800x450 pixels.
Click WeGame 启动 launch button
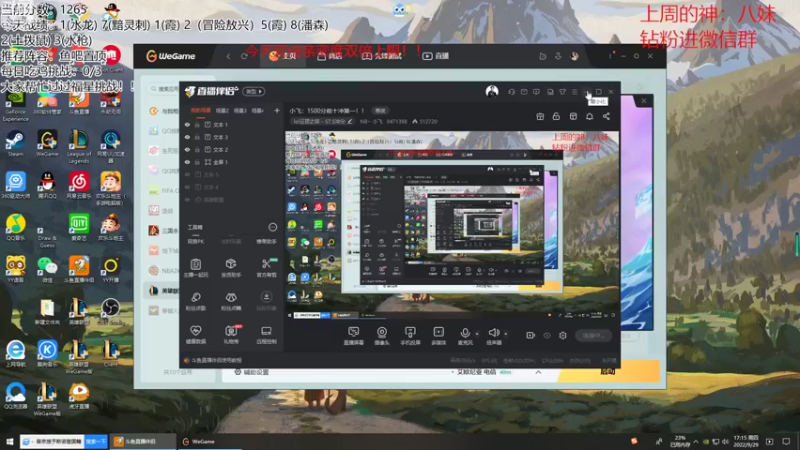point(608,371)
